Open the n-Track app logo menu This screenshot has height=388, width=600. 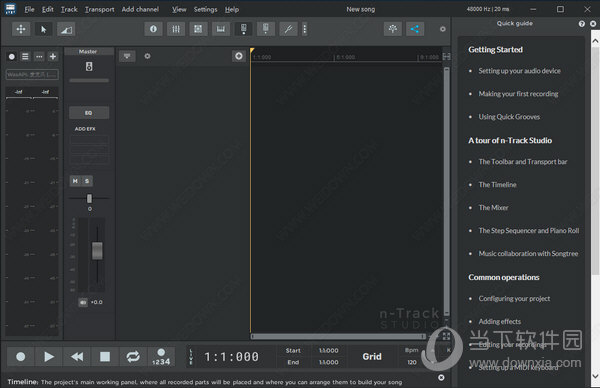coord(10,9)
